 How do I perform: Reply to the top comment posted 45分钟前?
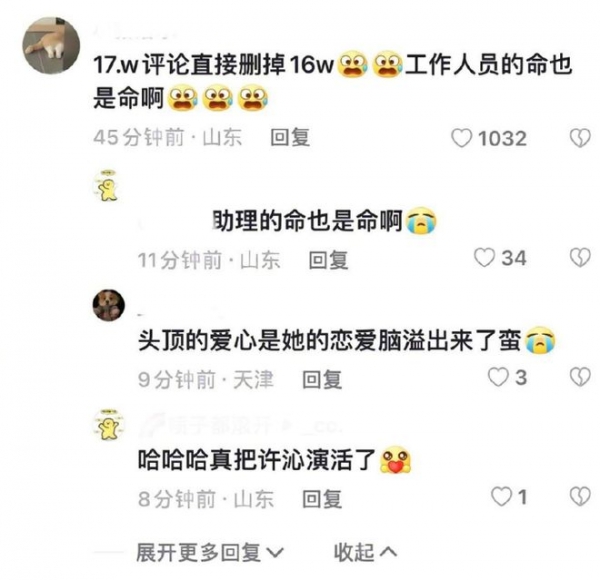pyautogui.click(x=290, y=137)
